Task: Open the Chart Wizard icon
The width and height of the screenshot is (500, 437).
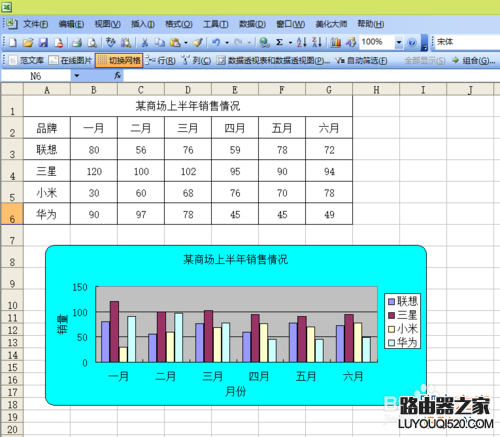Action: 336,42
